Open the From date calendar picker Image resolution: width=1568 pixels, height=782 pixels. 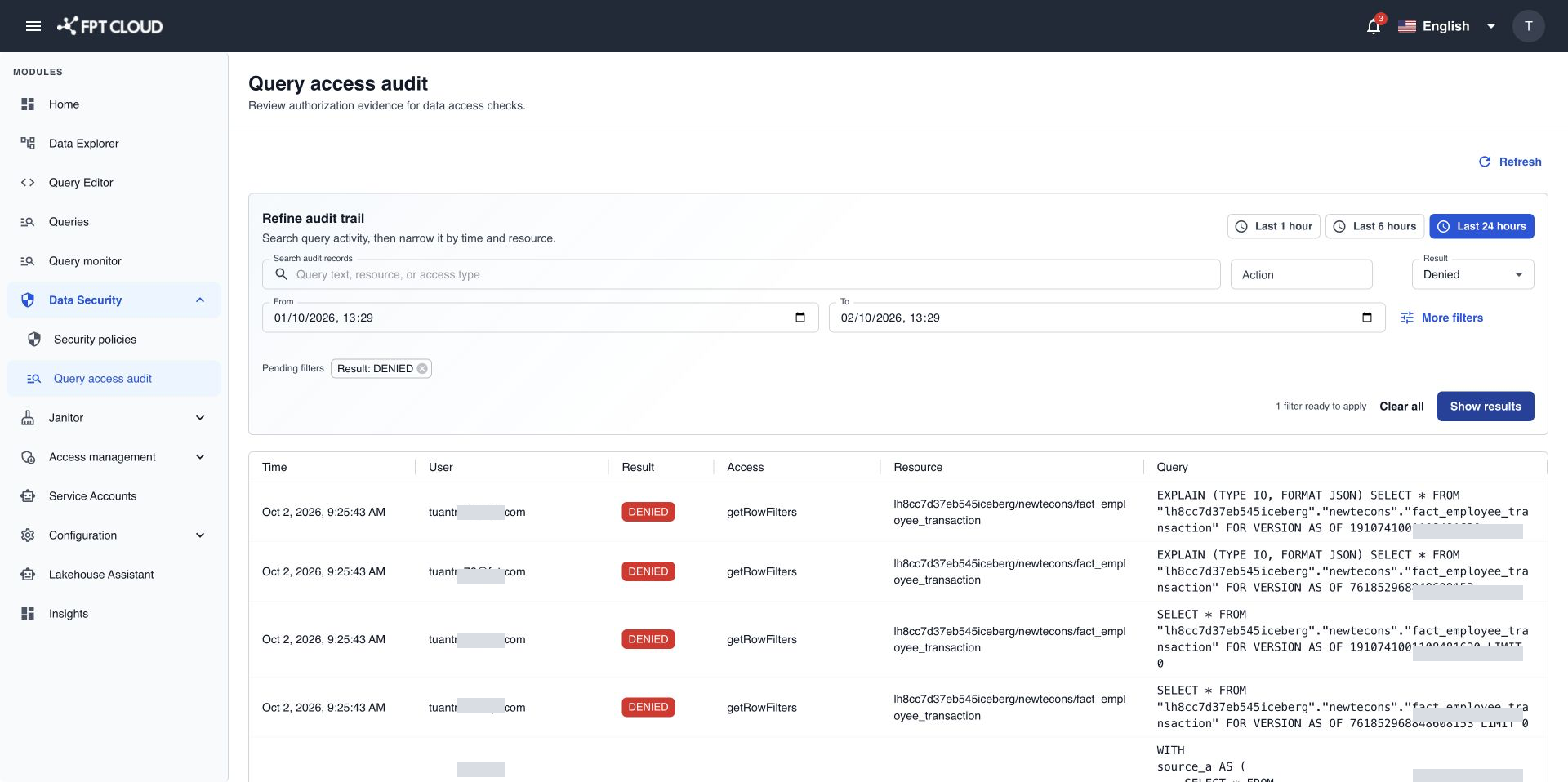tap(800, 318)
